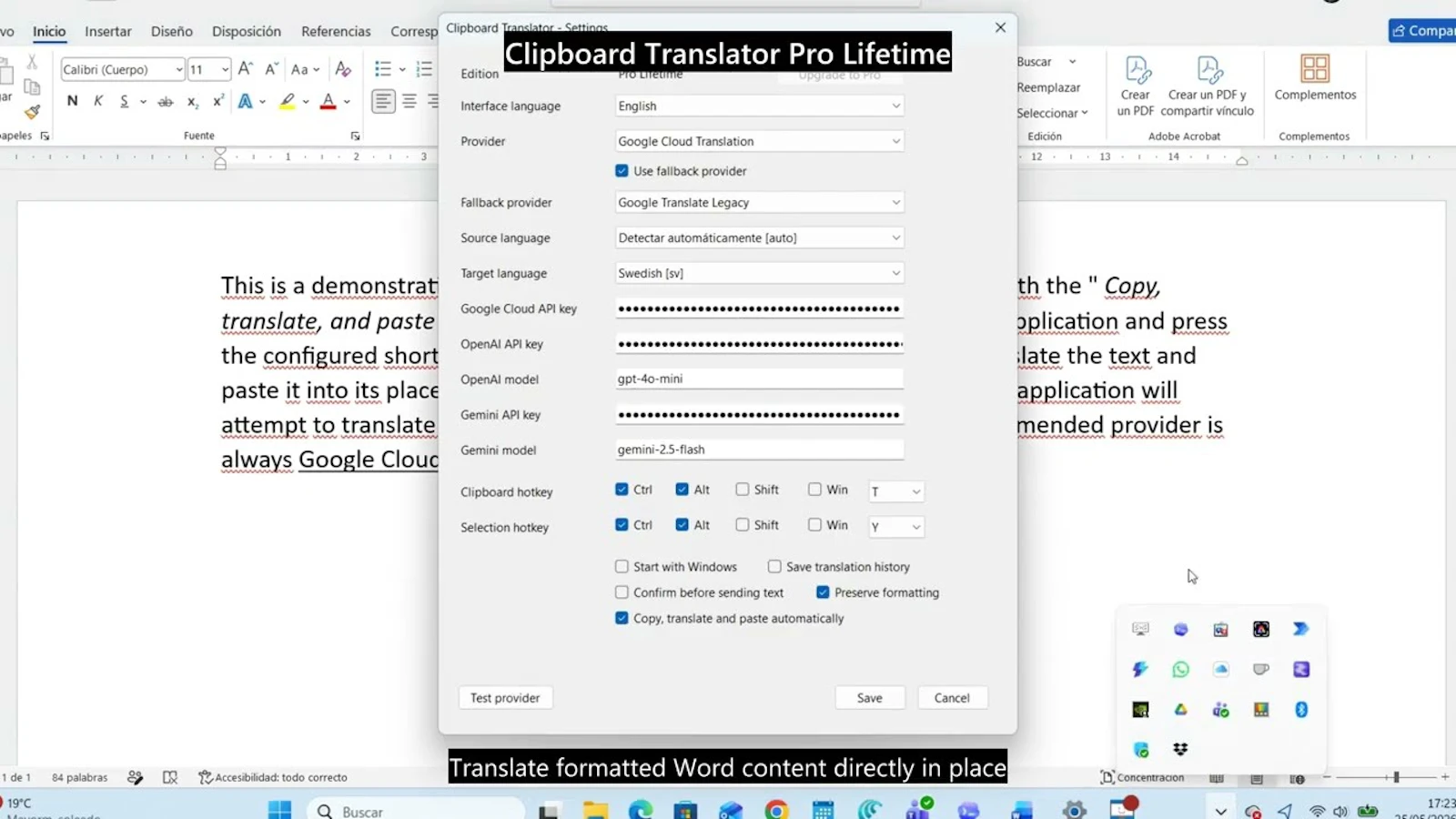Switch to the Referencias ribbon tab

(x=336, y=31)
